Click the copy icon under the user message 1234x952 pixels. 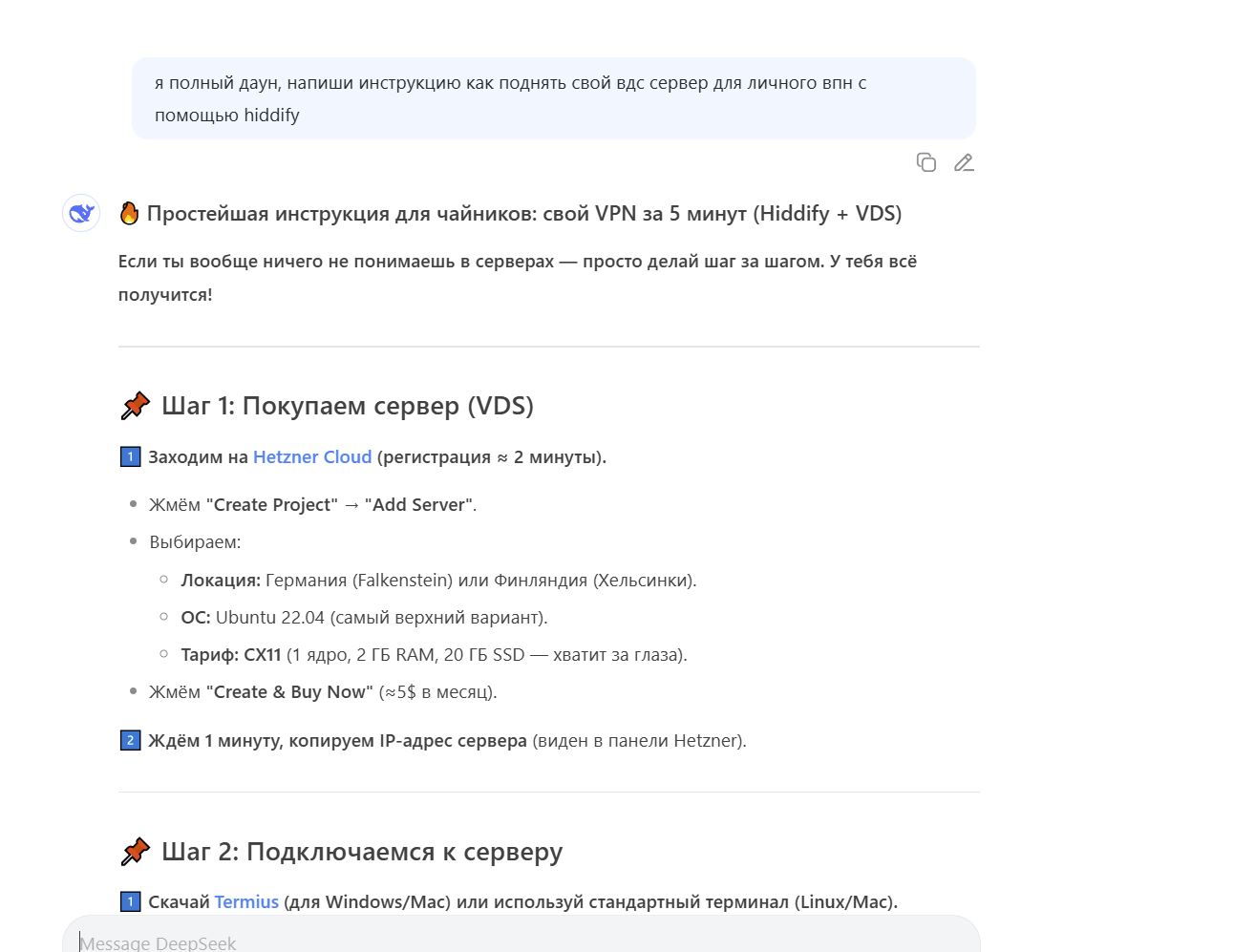tap(925, 162)
